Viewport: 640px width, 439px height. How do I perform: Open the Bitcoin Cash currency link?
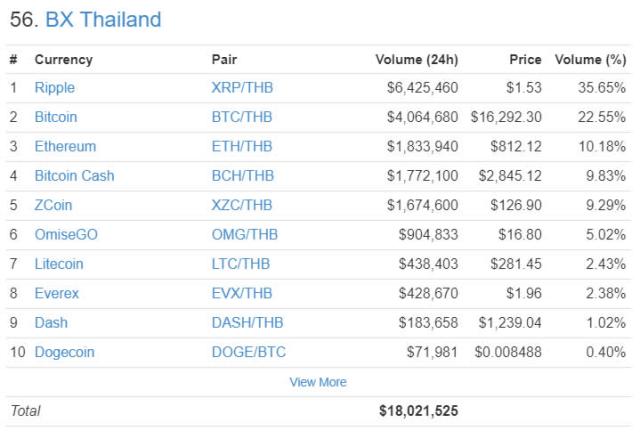pos(74,176)
